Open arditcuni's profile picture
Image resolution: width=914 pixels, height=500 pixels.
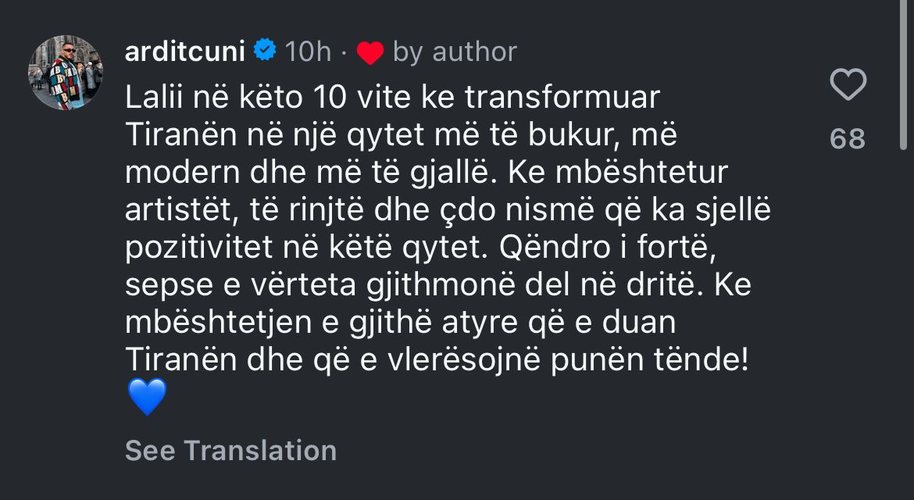65,74
